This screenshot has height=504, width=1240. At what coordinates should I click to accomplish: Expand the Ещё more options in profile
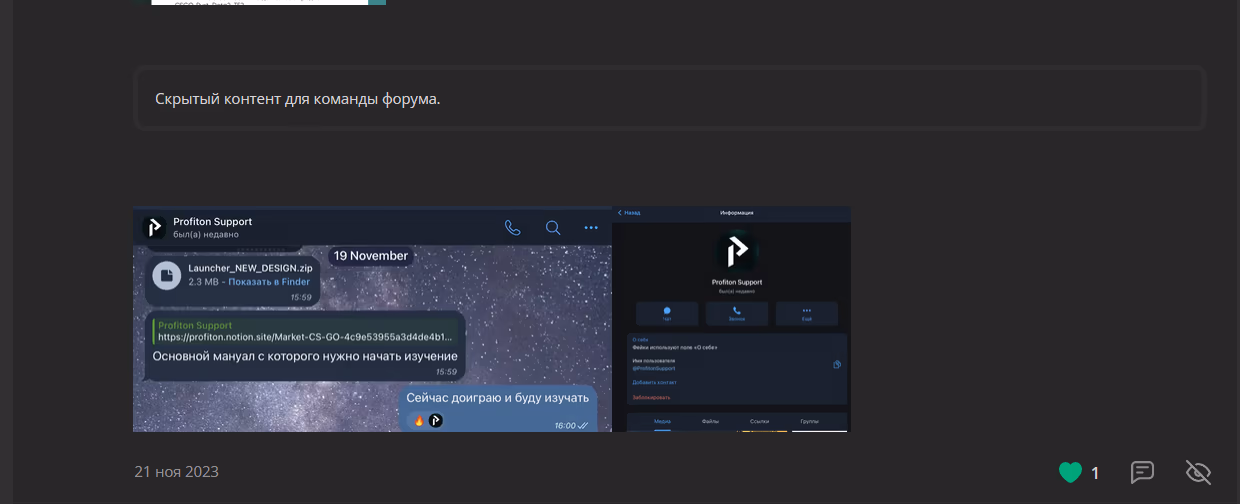pyautogui.click(x=806, y=313)
